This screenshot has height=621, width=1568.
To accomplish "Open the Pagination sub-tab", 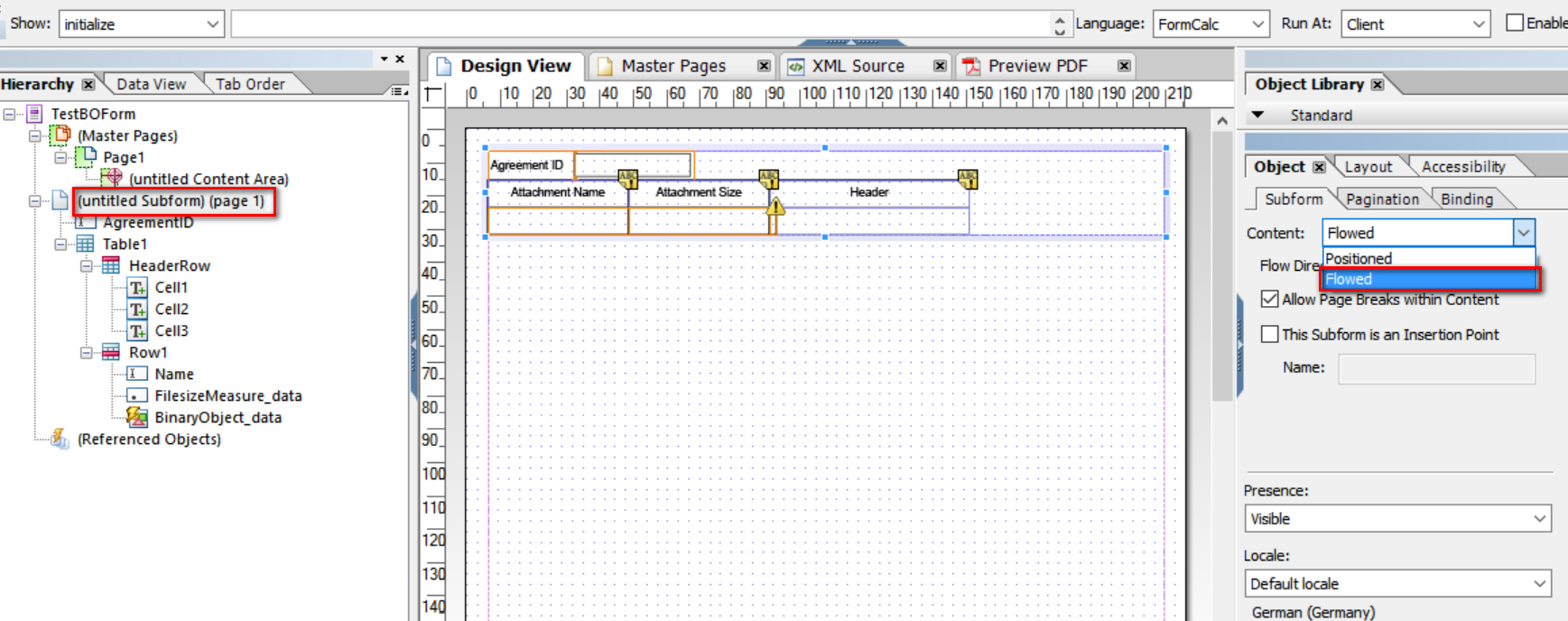I will pyautogui.click(x=1382, y=199).
